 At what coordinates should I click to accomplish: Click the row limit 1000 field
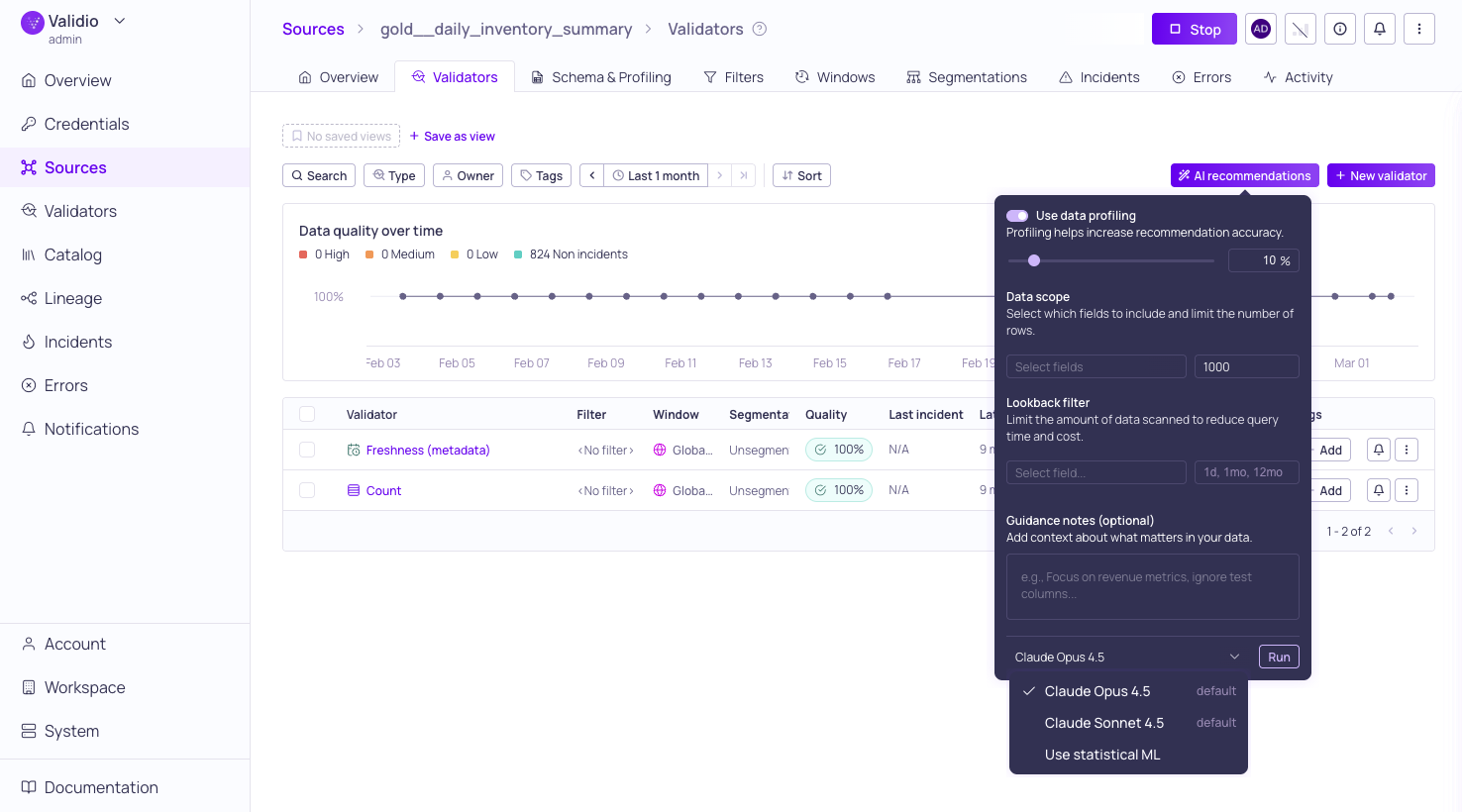click(x=1247, y=366)
